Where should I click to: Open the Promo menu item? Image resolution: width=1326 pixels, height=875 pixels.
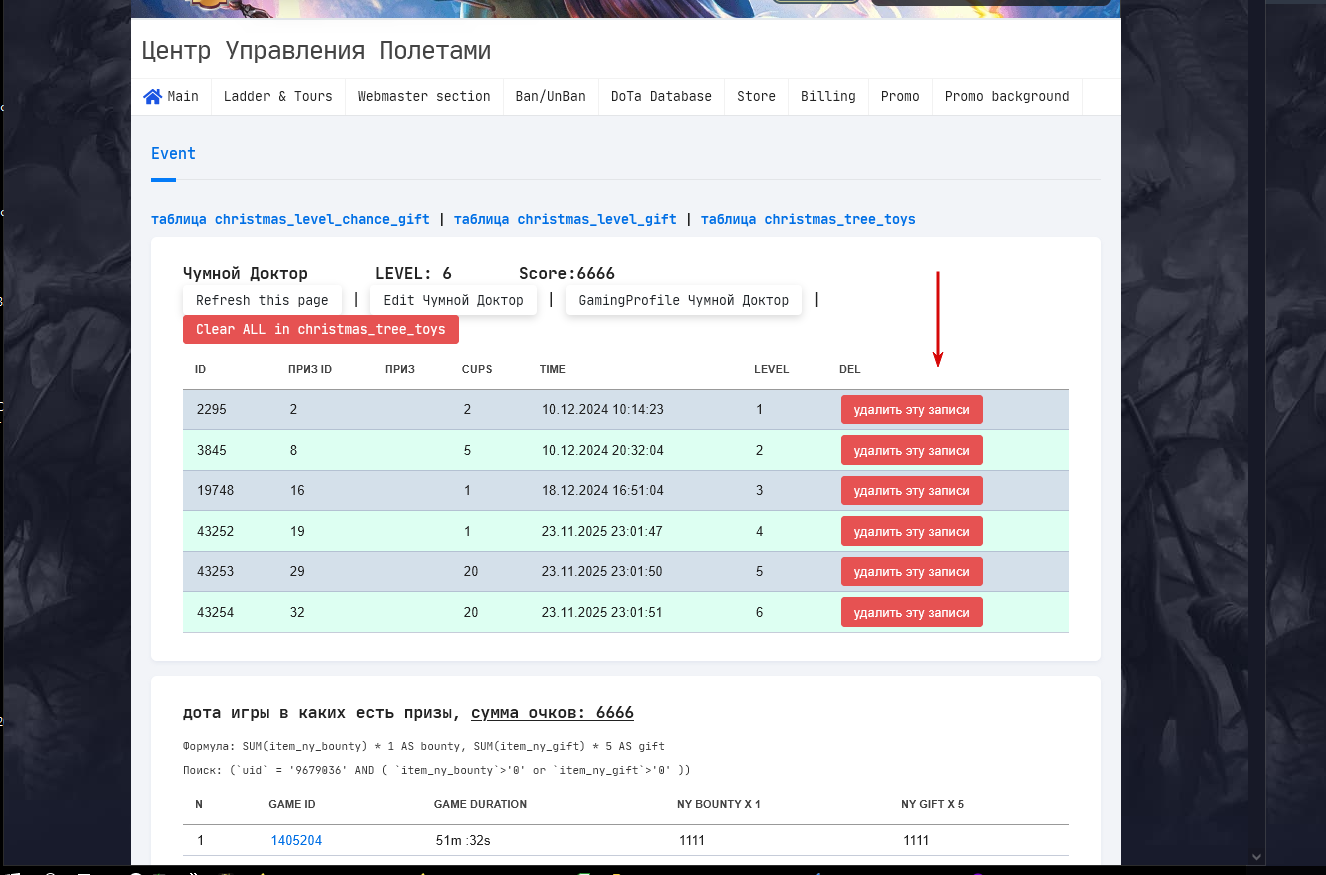tap(900, 97)
